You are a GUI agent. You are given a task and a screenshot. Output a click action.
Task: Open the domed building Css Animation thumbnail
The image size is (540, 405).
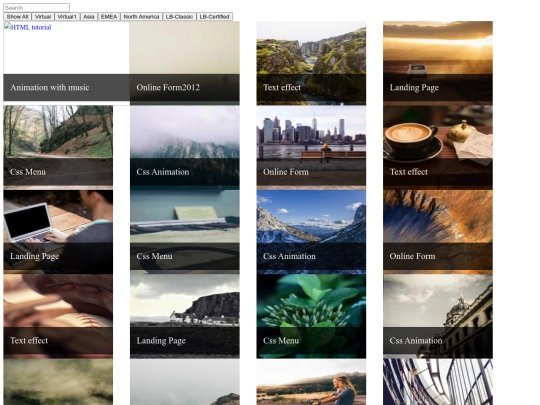pos(438,316)
